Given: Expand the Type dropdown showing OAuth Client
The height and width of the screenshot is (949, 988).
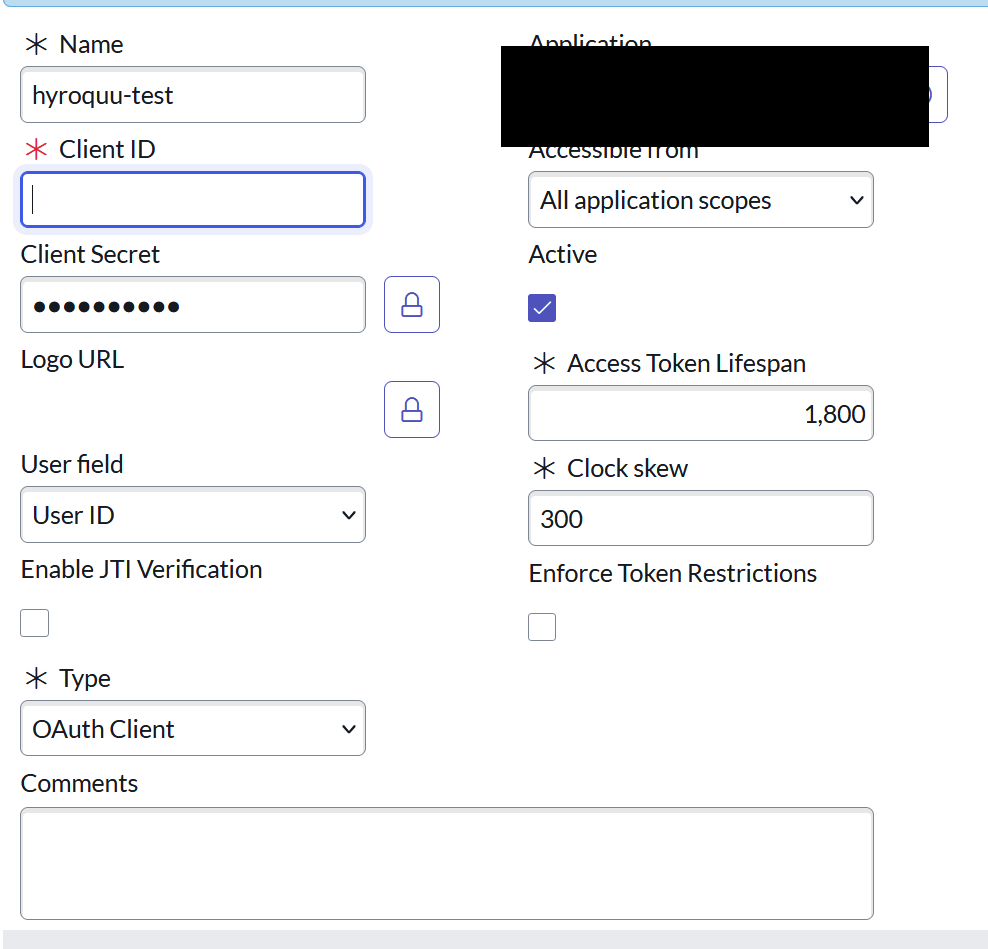Looking at the screenshot, I should pyautogui.click(x=192, y=729).
